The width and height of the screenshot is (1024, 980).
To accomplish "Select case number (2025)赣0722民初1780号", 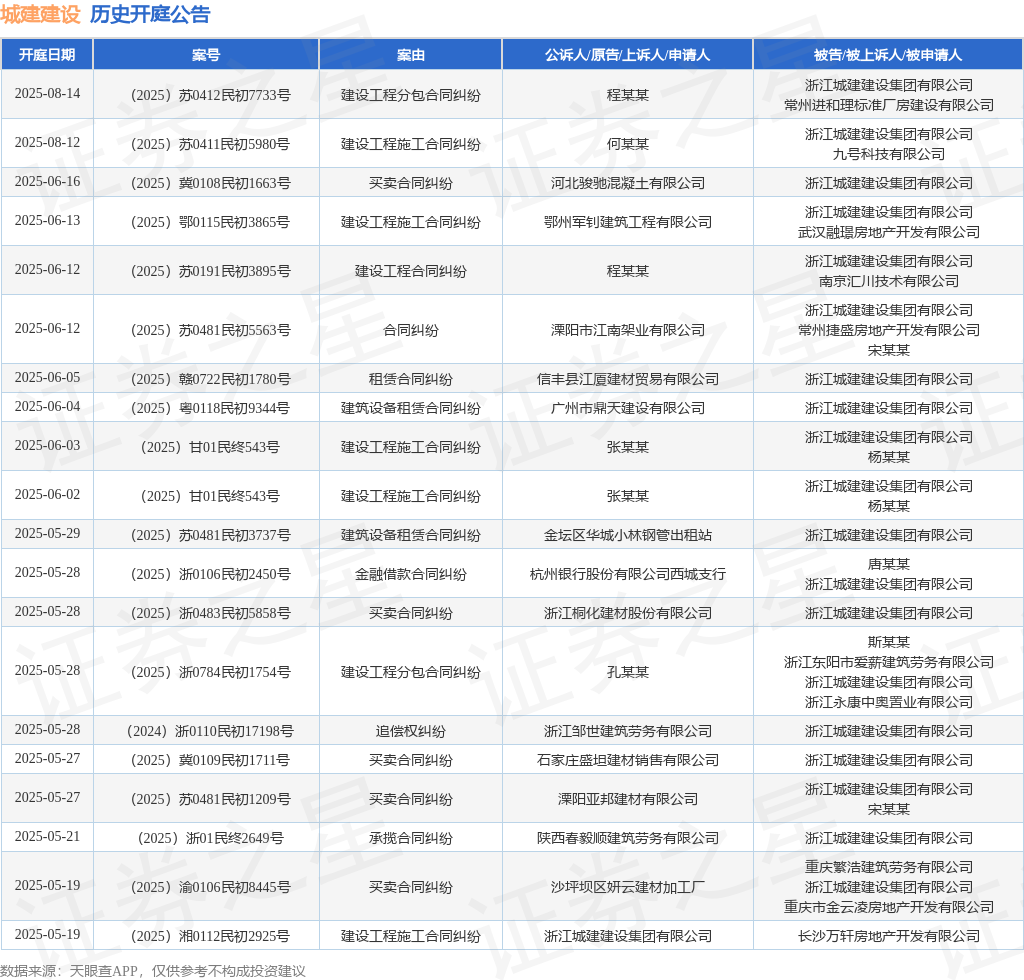I will click(x=210, y=379).
